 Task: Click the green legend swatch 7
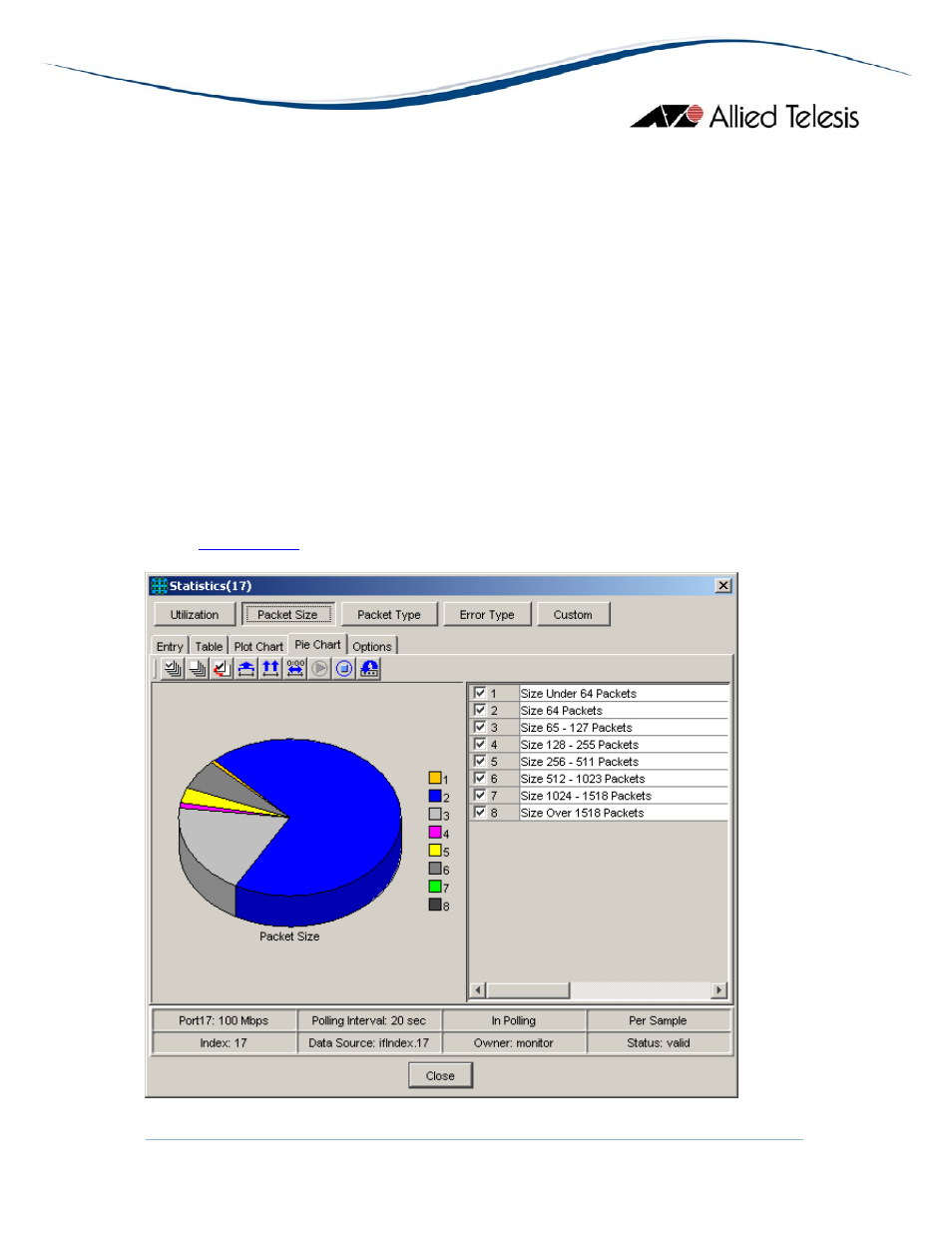[435, 886]
